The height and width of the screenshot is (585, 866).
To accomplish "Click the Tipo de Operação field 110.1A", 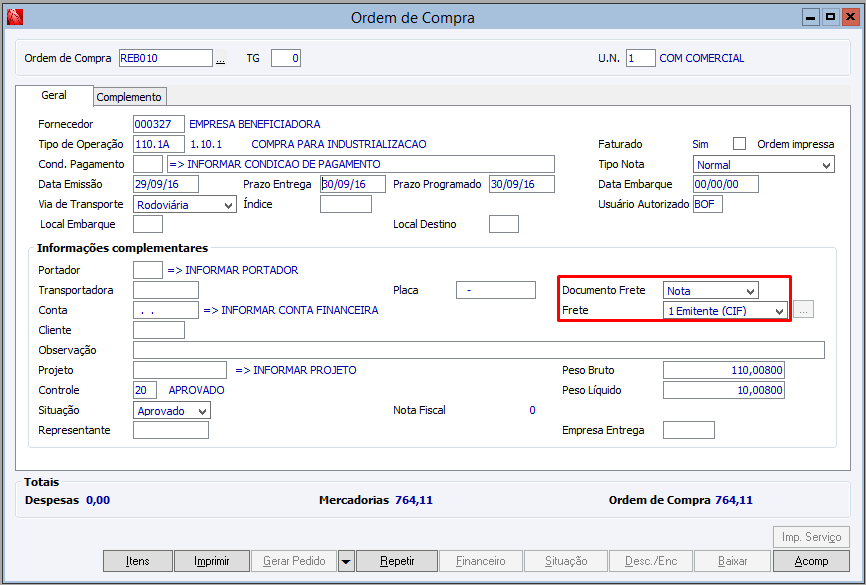I will pos(159,144).
